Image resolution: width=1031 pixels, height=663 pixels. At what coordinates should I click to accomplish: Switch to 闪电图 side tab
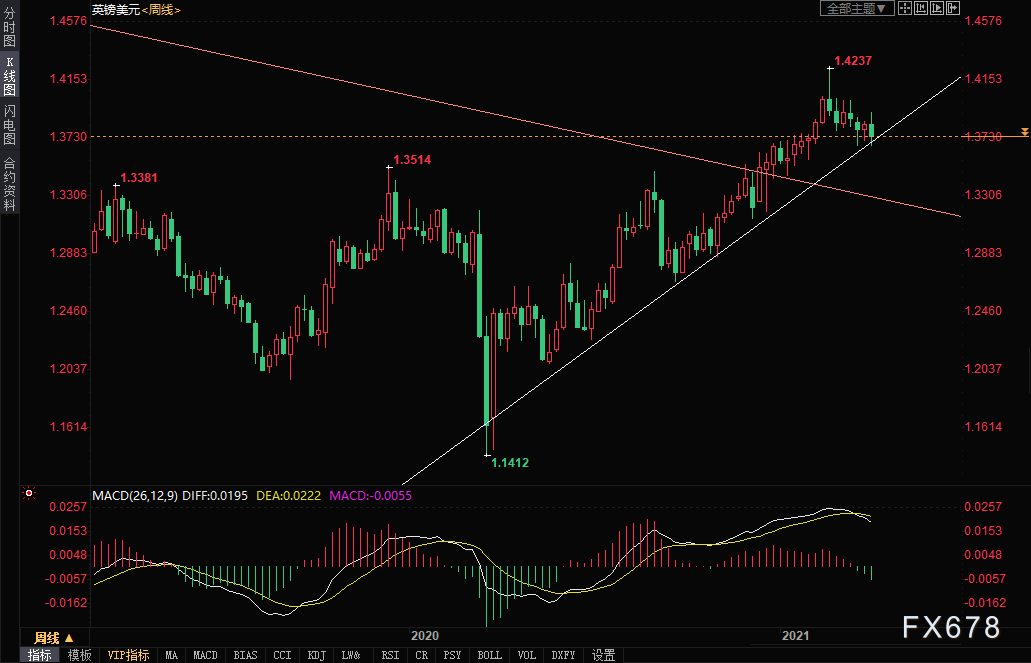(x=9, y=124)
